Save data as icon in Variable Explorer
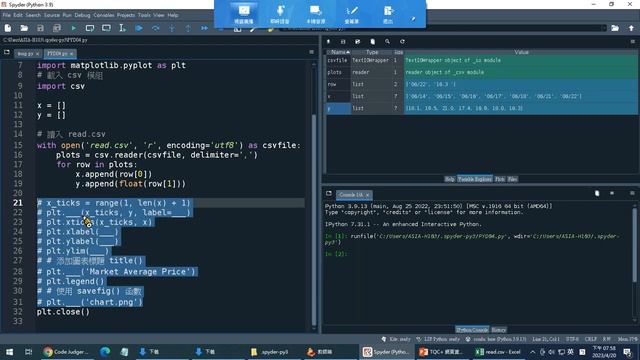640x360 pixels. (x=358, y=42)
